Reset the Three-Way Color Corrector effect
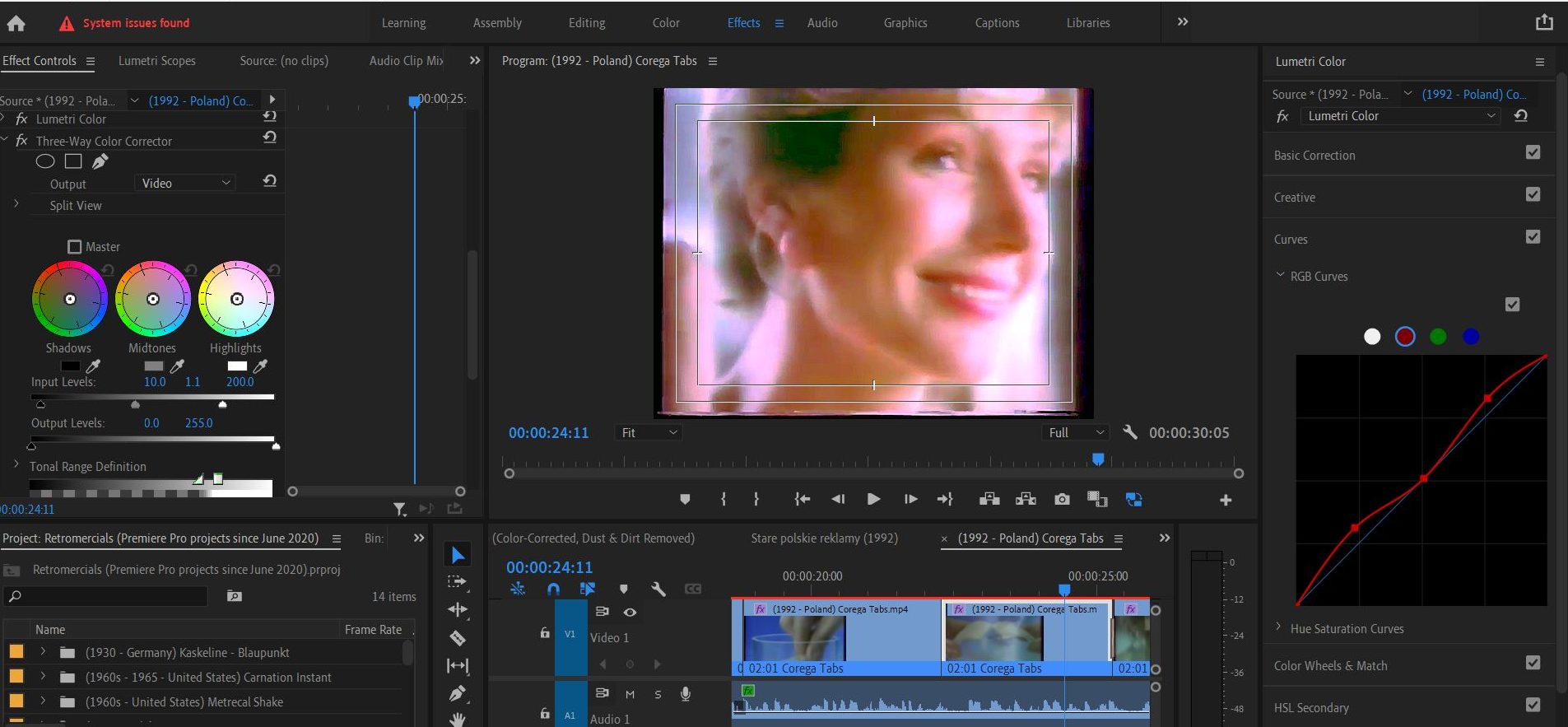This screenshot has width=1568, height=727. point(269,137)
